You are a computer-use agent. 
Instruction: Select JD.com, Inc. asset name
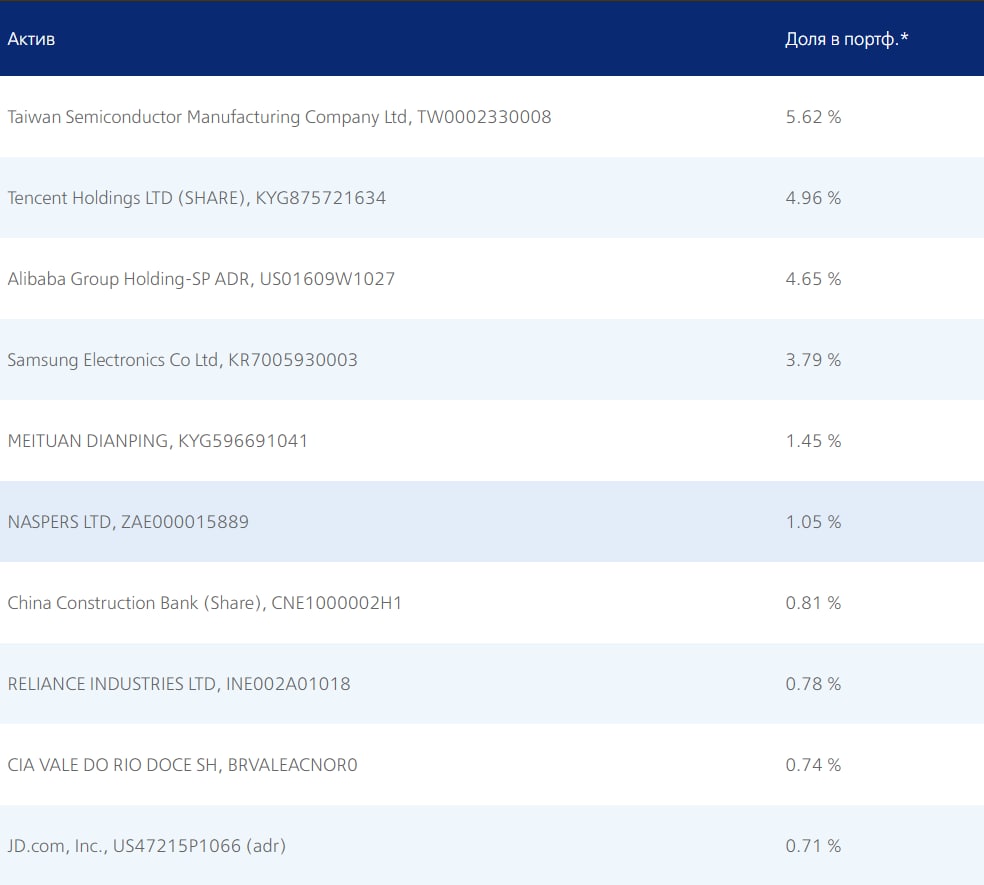pos(147,845)
